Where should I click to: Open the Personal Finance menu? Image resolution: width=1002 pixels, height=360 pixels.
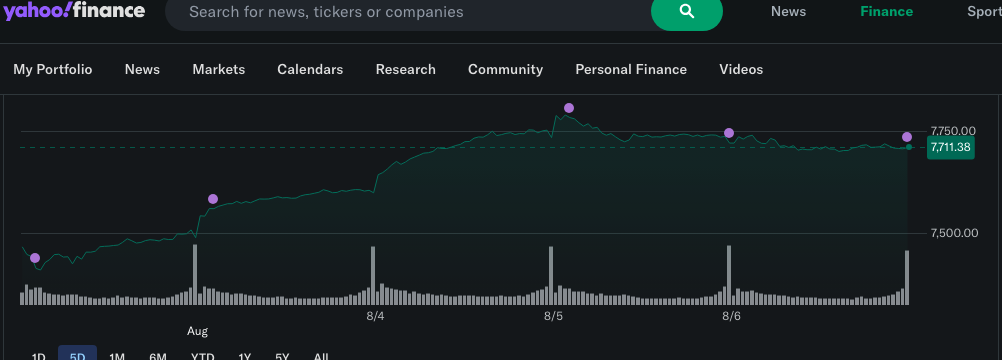[631, 69]
